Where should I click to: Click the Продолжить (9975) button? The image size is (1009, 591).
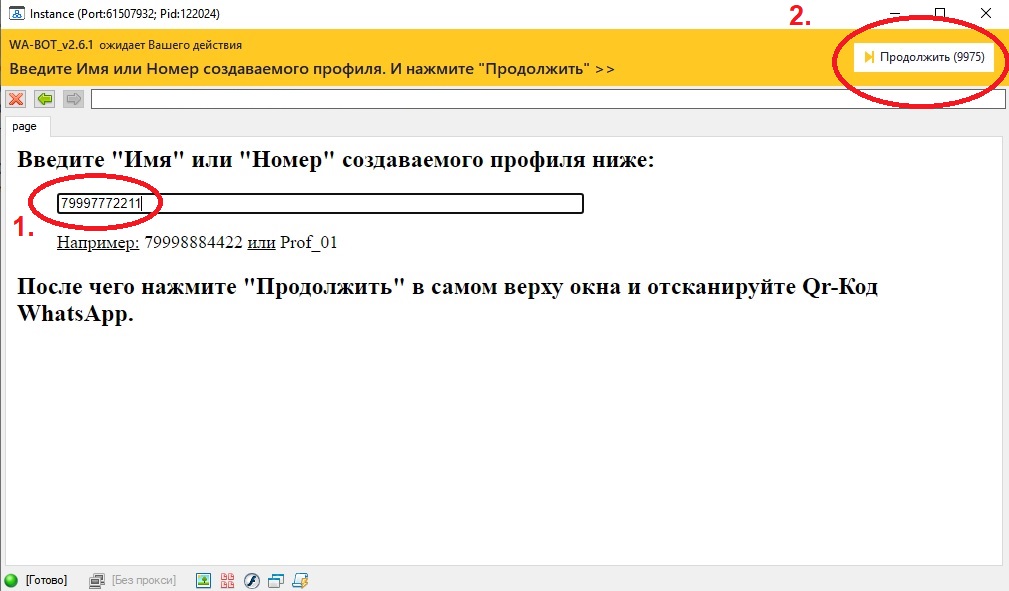[924, 57]
